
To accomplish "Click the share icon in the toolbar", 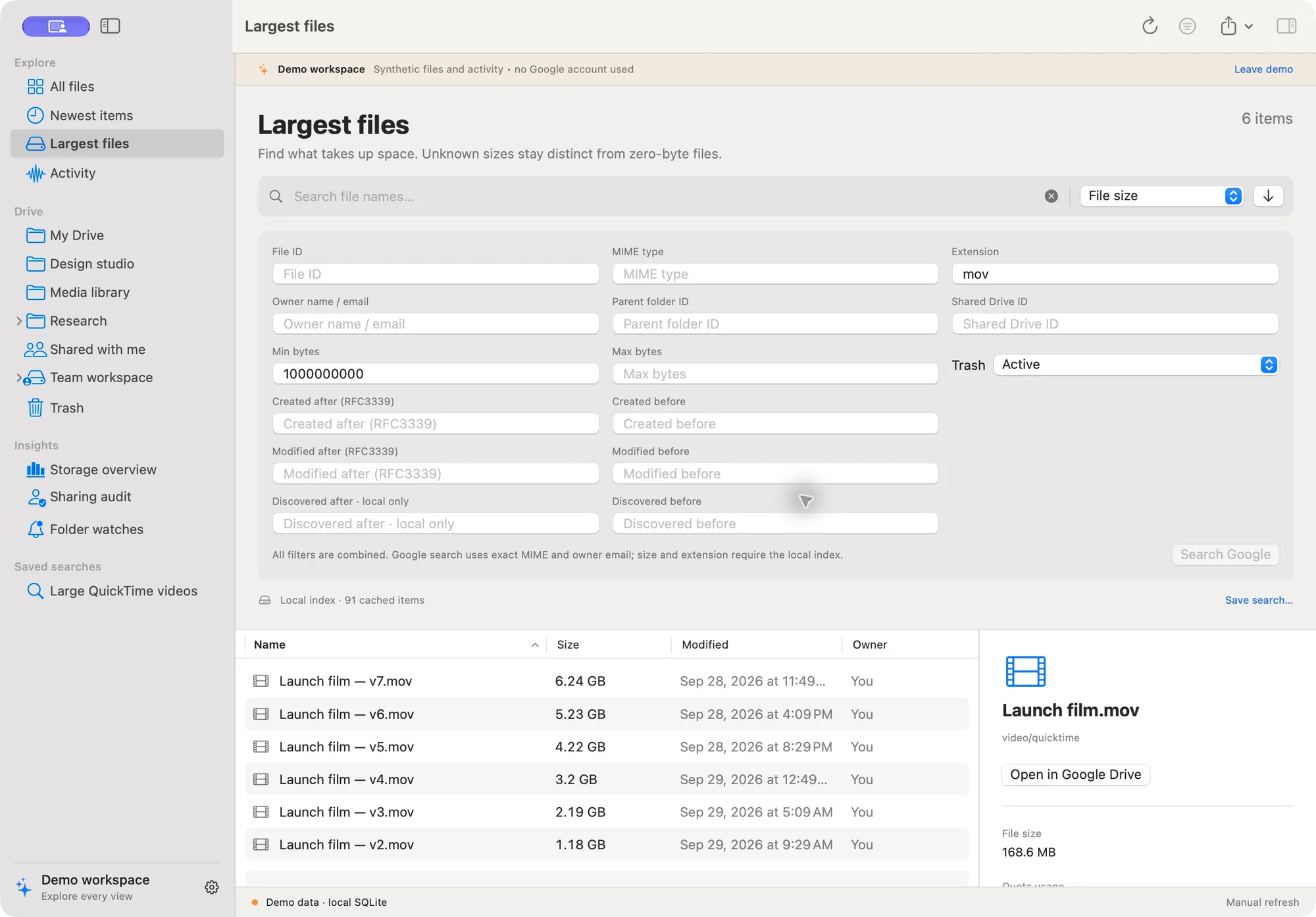I will click(1228, 26).
